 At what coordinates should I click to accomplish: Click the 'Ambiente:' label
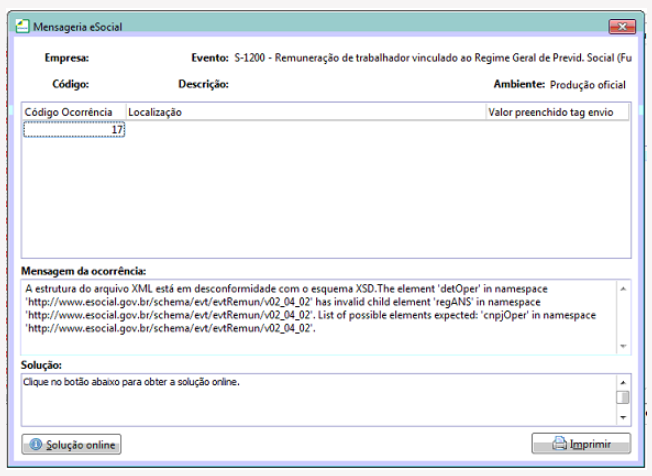[x=519, y=84]
